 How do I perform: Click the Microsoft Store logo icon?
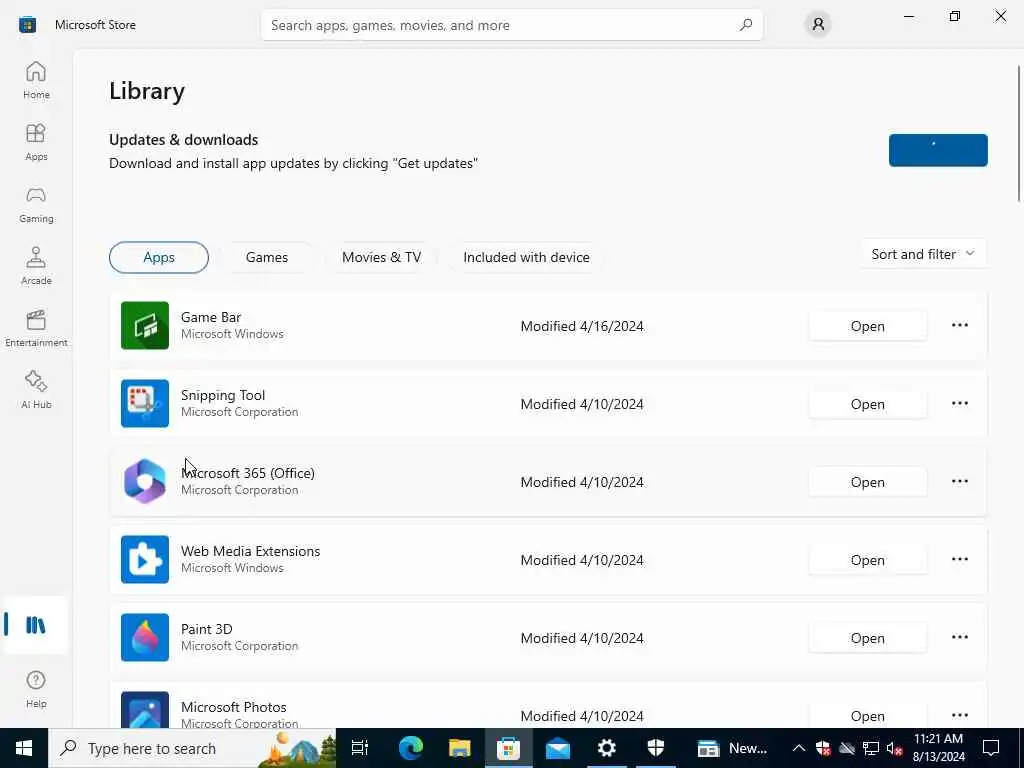click(27, 25)
